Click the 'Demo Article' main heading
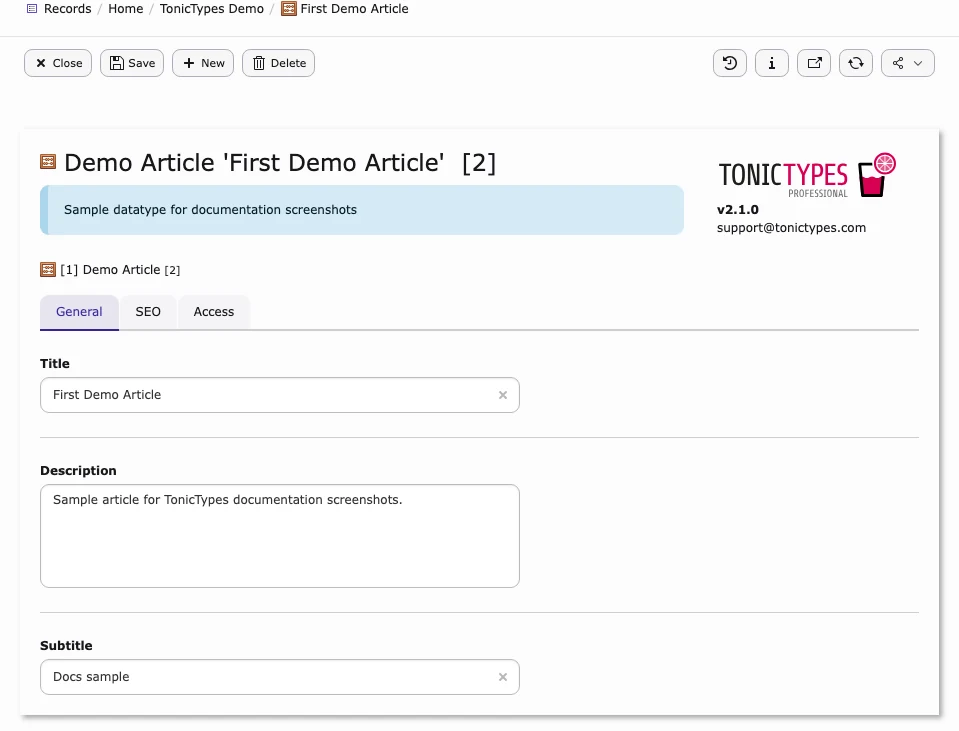The image size is (959, 731). click(280, 163)
